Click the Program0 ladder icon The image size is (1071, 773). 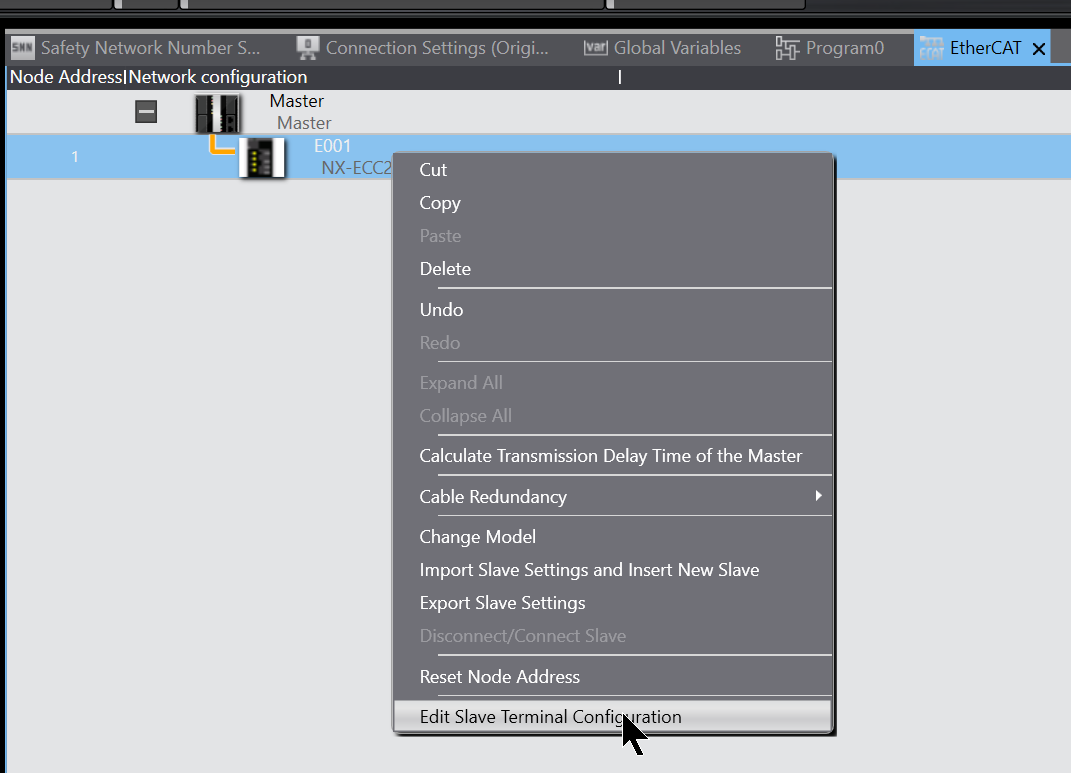coord(787,48)
